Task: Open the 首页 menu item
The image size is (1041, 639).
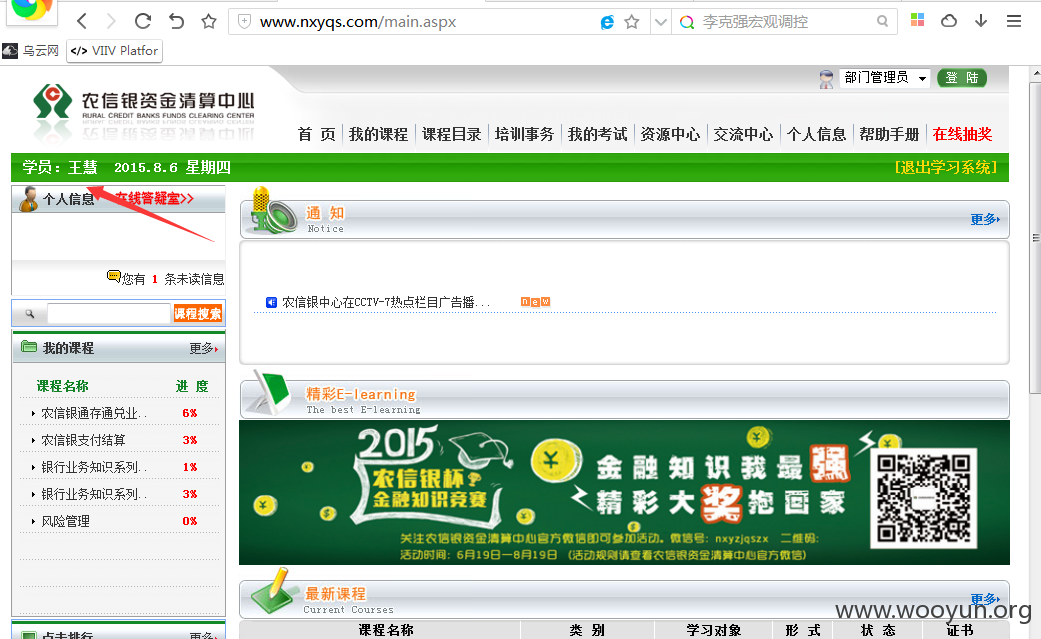Action: (317, 134)
